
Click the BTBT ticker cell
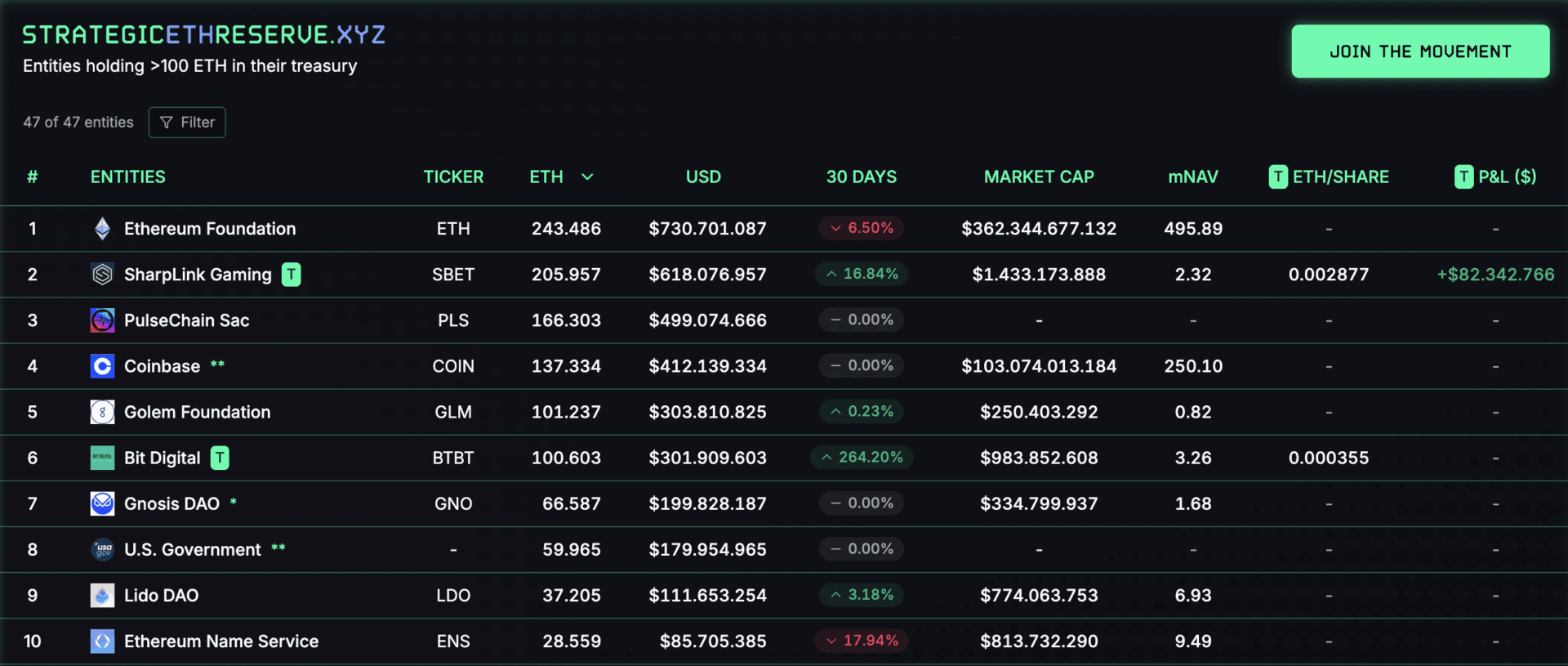click(453, 458)
